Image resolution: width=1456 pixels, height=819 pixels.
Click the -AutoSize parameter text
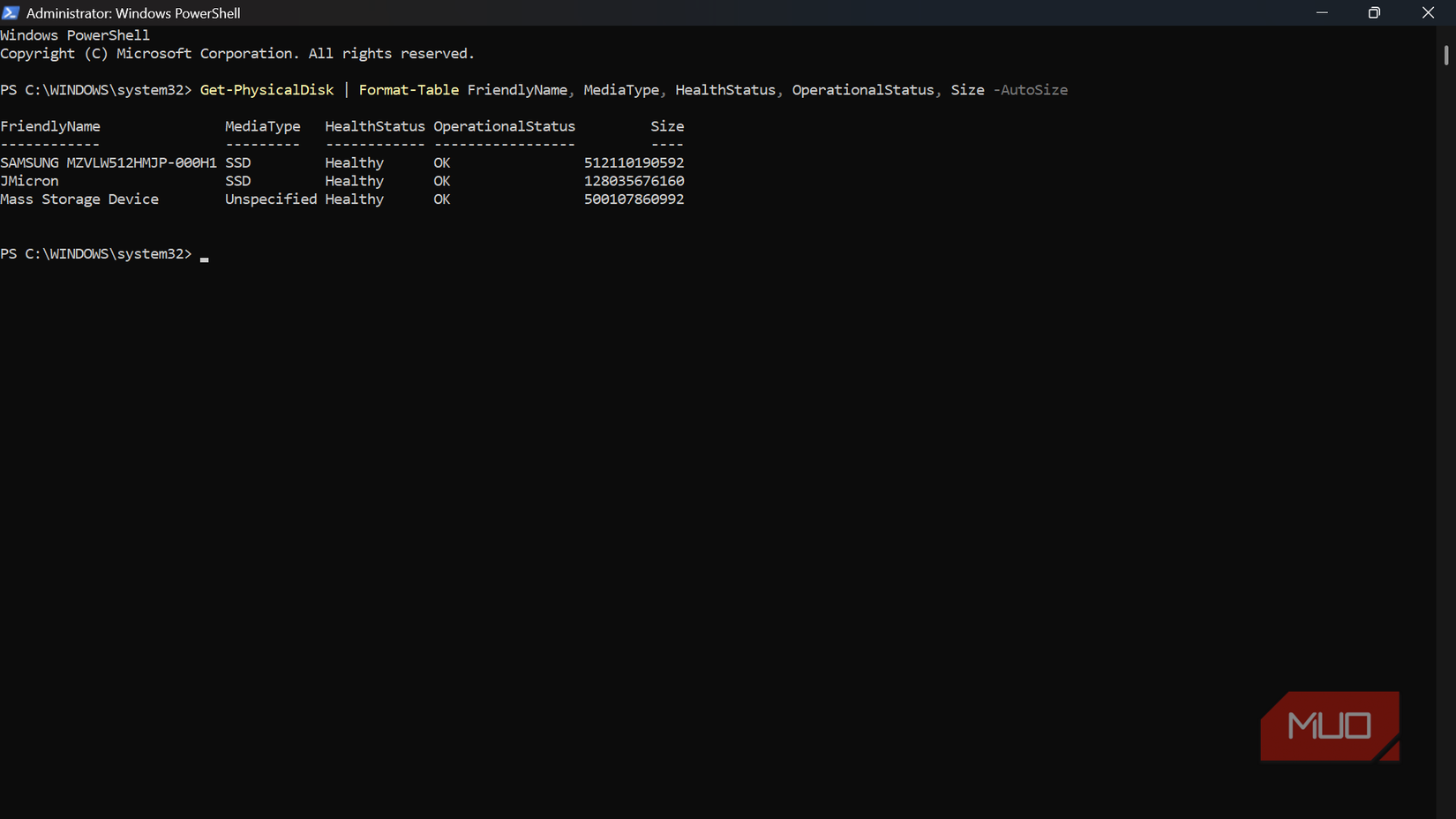click(x=1030, y=90)
